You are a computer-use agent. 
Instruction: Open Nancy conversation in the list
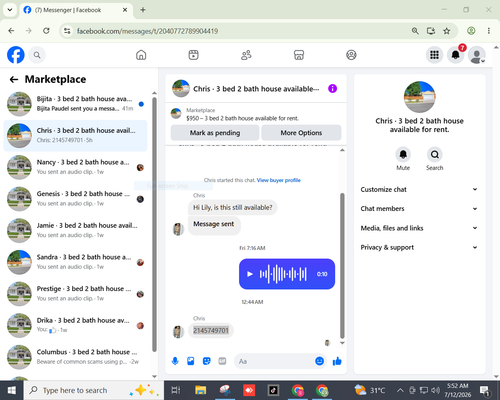pos(76,167)
